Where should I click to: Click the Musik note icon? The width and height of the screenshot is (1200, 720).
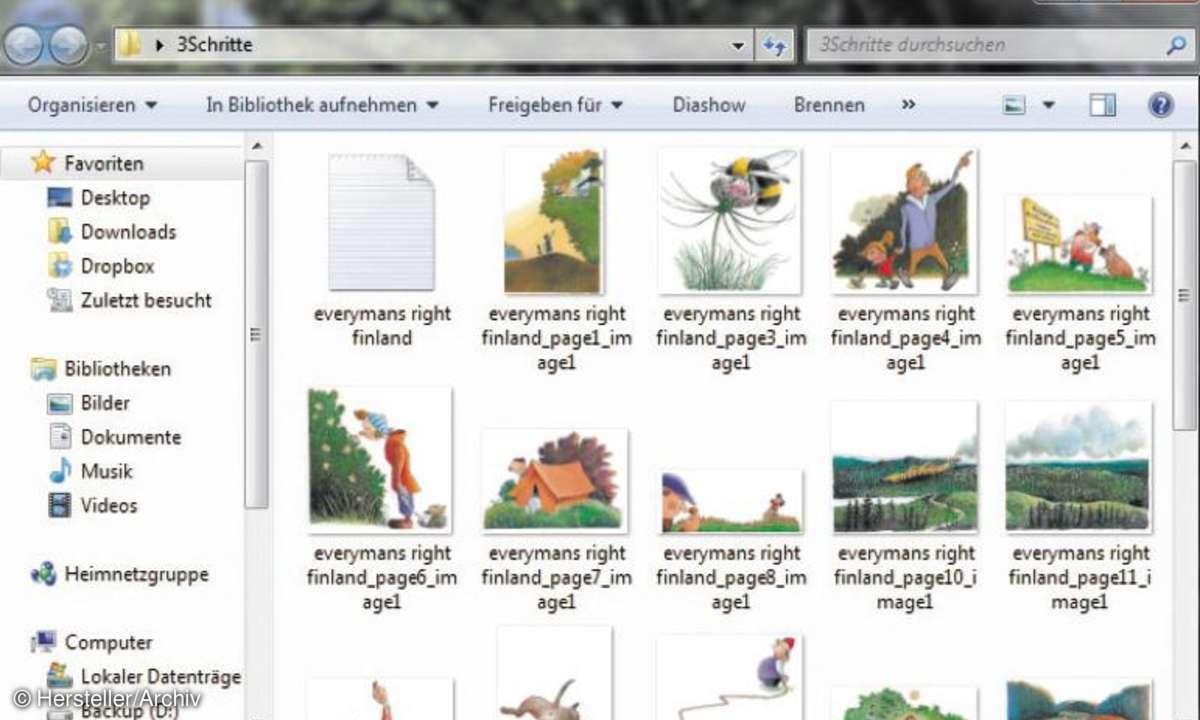click(60, 471)
